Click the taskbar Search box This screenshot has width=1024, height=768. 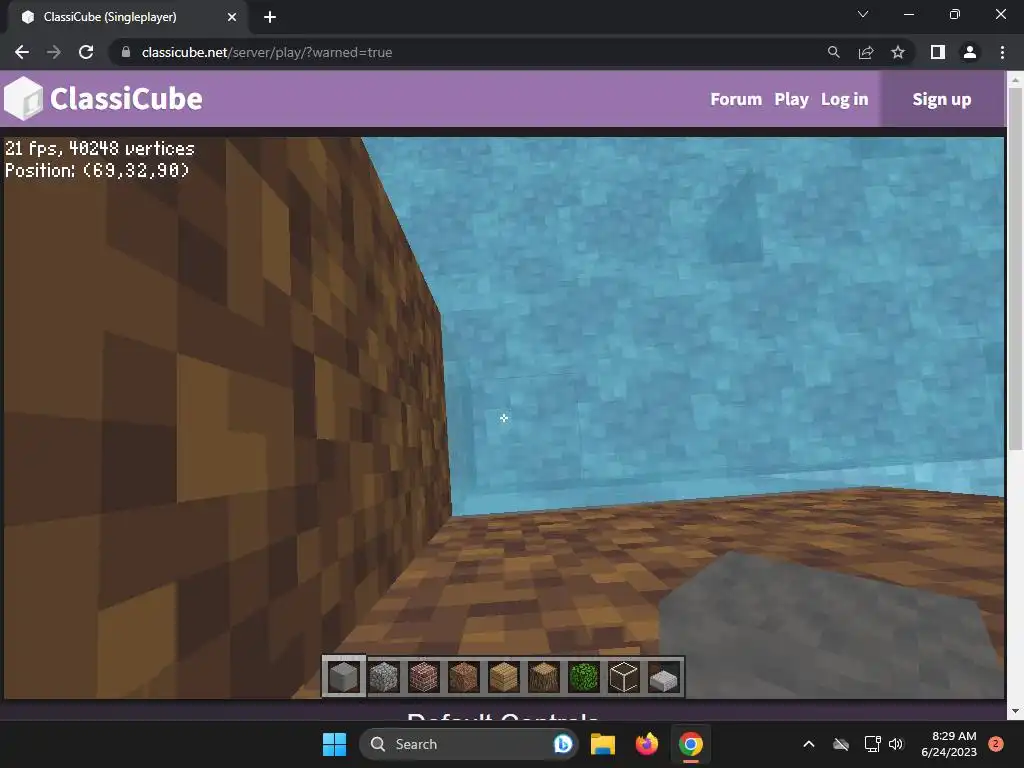(468, 744)
